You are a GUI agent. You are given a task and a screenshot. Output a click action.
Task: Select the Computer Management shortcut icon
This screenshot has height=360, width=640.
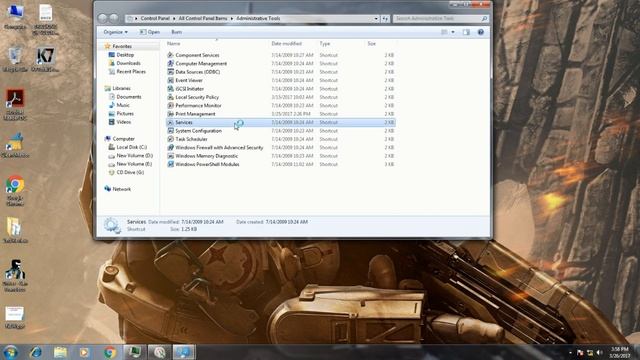coord(171,63)
